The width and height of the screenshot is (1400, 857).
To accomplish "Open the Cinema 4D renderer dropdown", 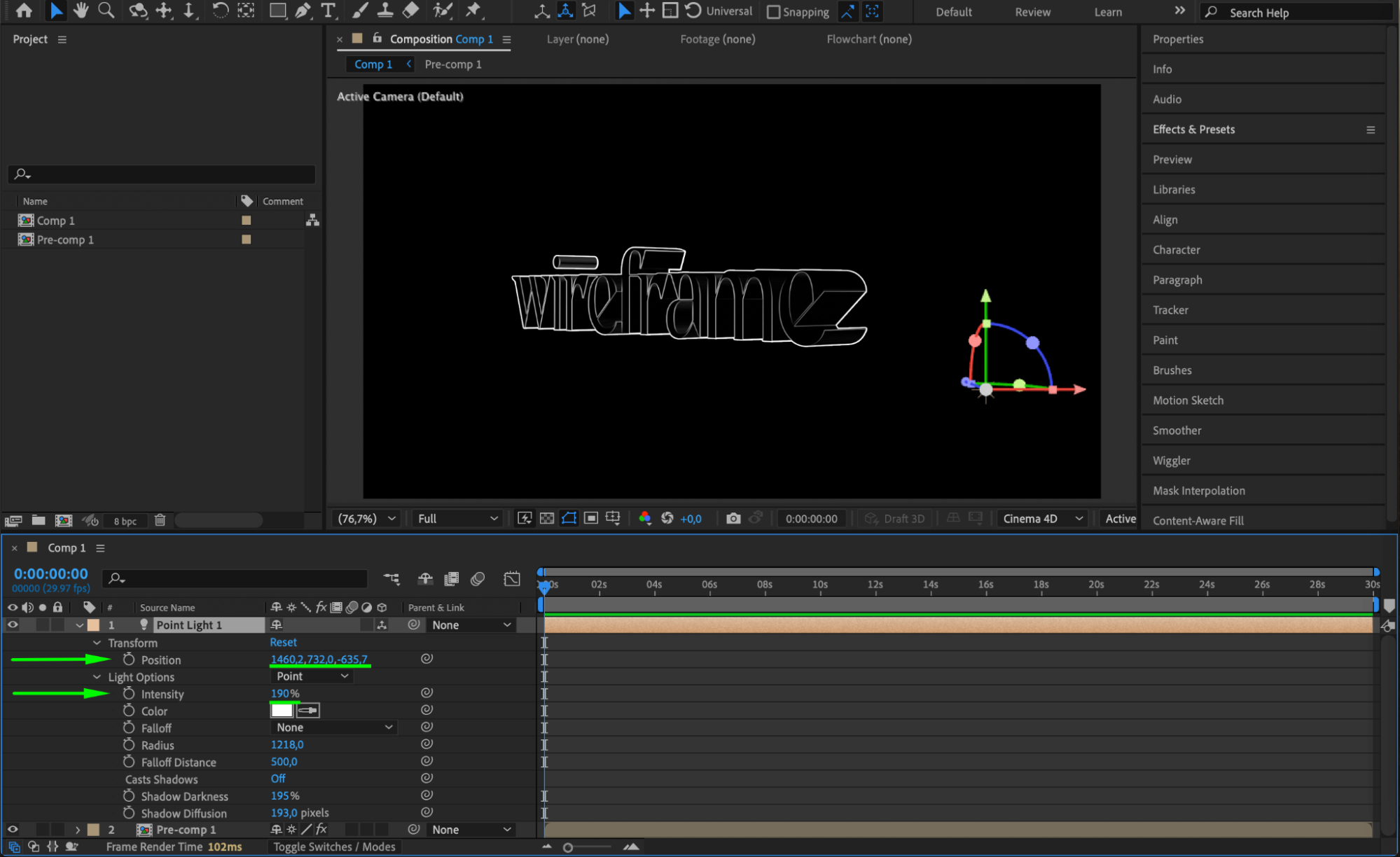I will [x=1042, y=518].
